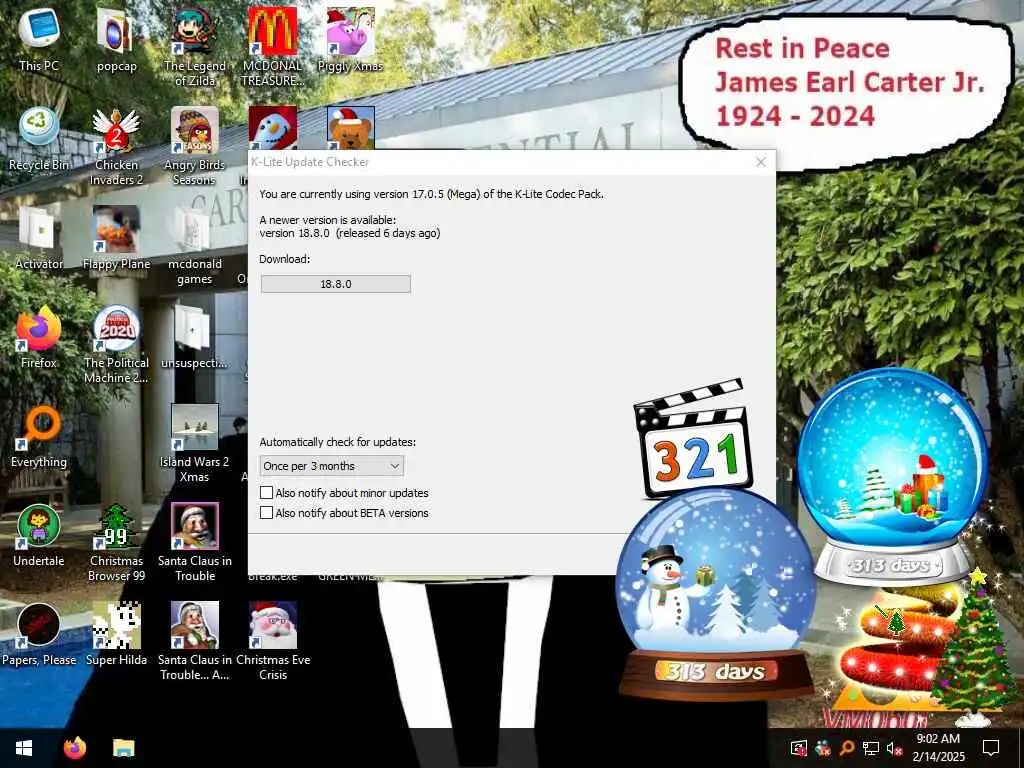Select the Undertale desktop shortcut
Image resolution: width=1024 pixels, height=768 pixels.
[39, 536]
